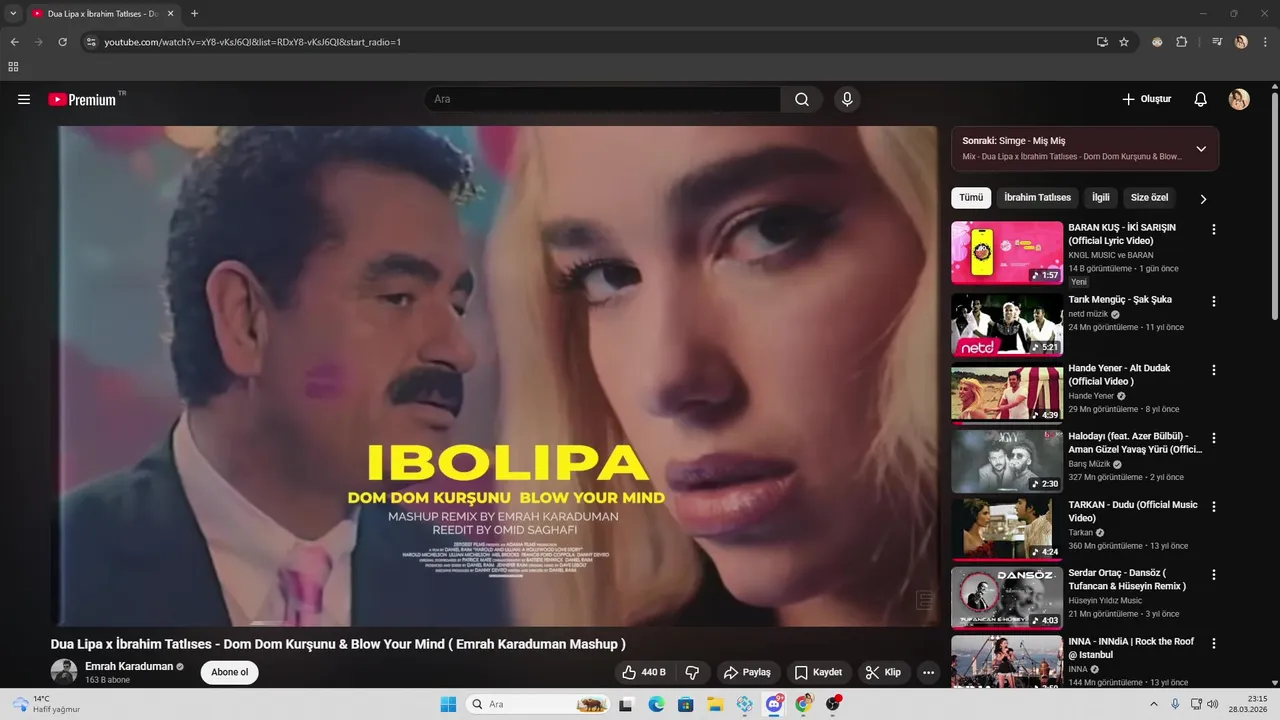Select the Tümü filter chip

point(971,198)
